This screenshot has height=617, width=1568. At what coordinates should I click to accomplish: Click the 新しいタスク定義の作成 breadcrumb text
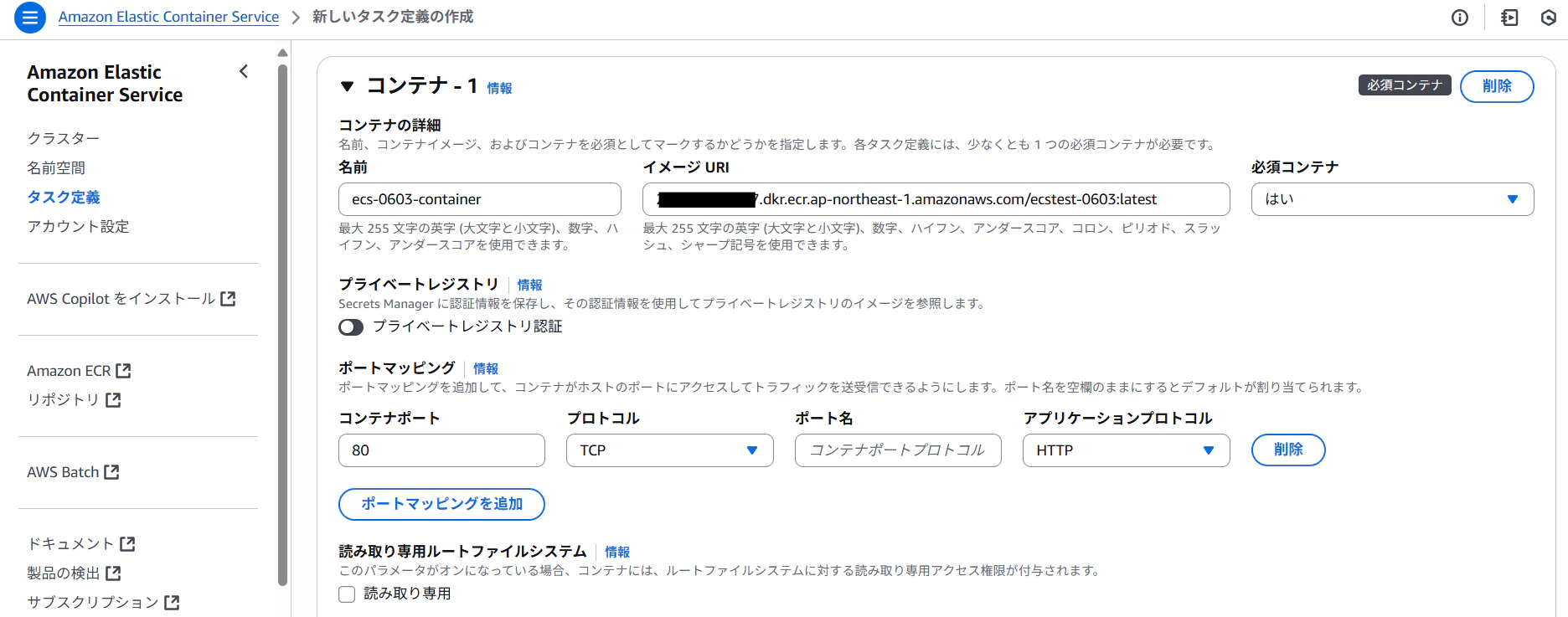click(393, 17)
